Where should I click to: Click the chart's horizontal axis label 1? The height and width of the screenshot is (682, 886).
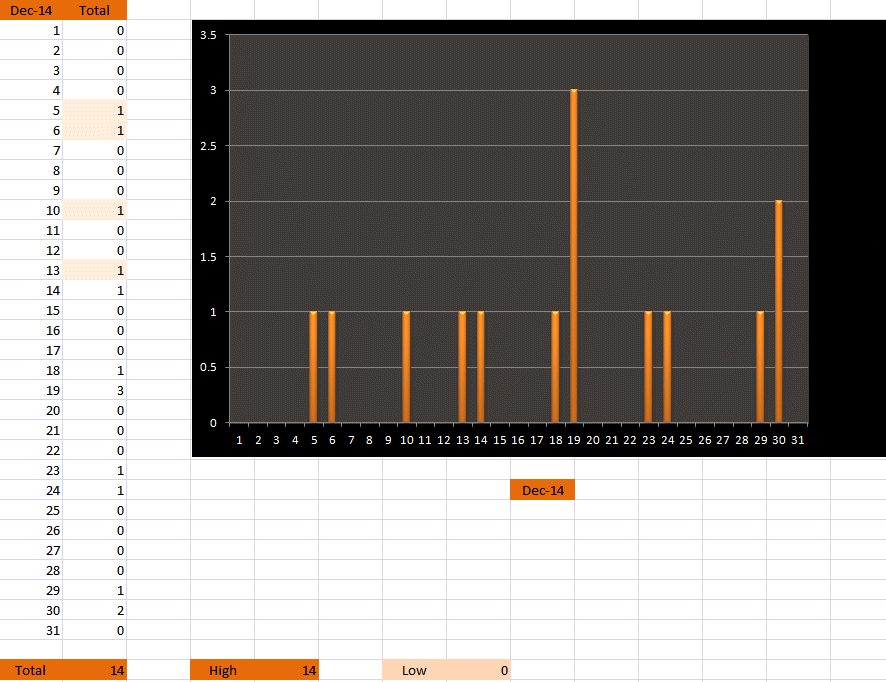[x=239, y=440]
